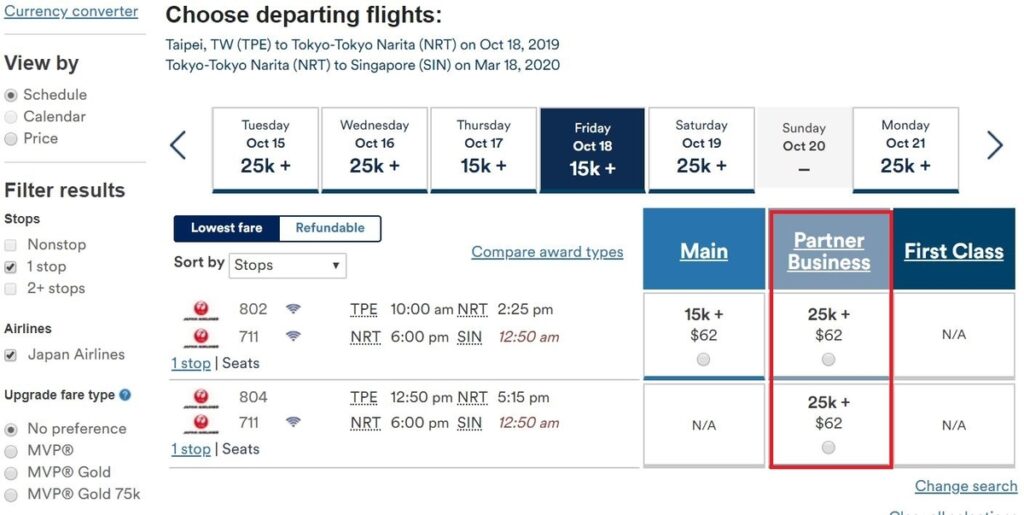Select MVP Gold upgrade fare type
Screen dimensions: 1024x515
[10, 473]
